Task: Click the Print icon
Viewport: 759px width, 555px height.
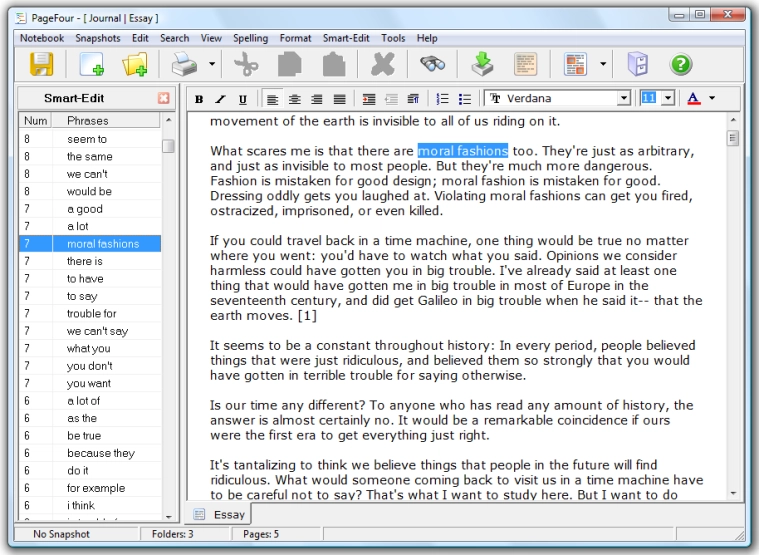Action: 184,64
